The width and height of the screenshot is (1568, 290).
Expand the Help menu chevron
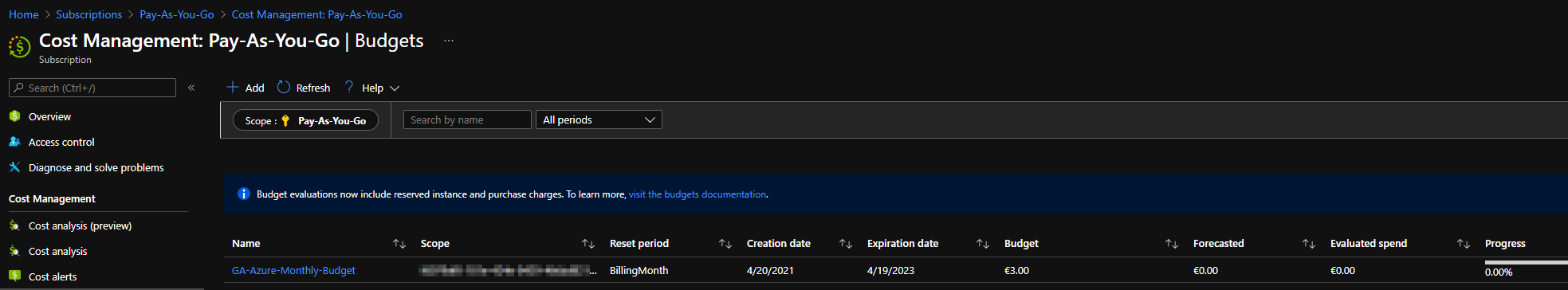(x=395, y=88)
